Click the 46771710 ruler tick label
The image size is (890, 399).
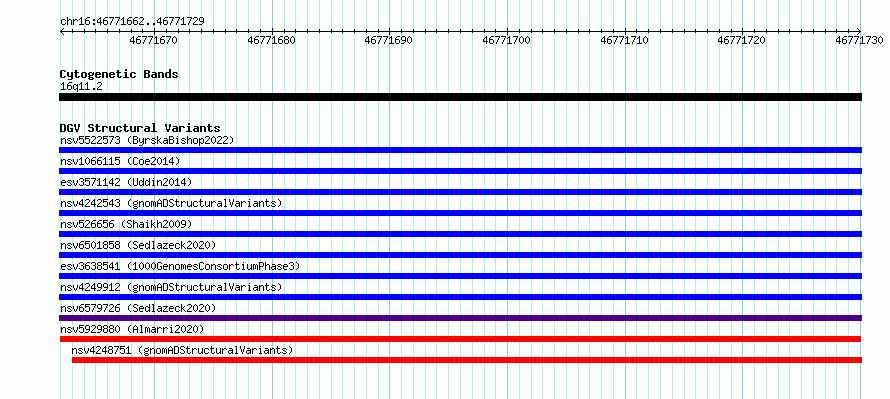click(x=624, y=40)
